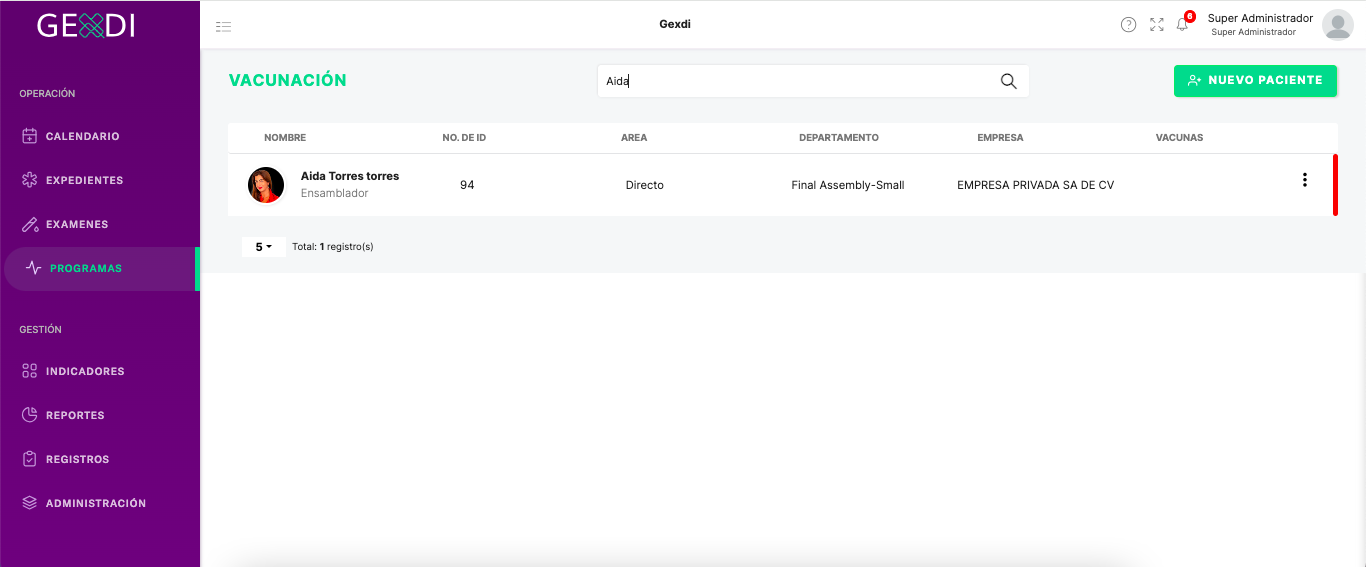Open the Expedientes menu item
Image resolution: width=1366 pixels, height=567 pixels.
click(100, 180)
